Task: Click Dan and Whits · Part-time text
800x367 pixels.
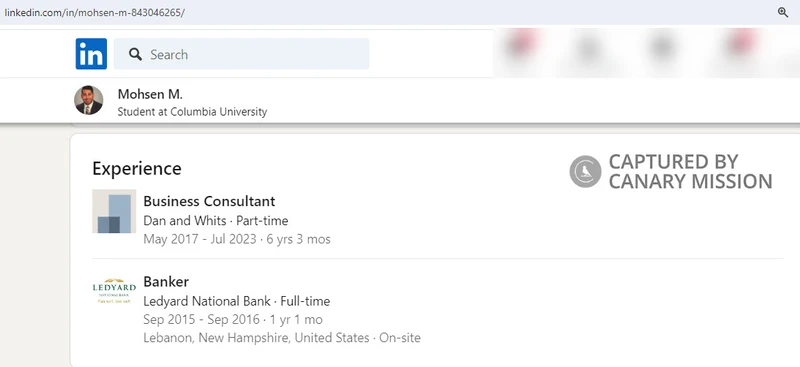Action: tap(215, 221)
